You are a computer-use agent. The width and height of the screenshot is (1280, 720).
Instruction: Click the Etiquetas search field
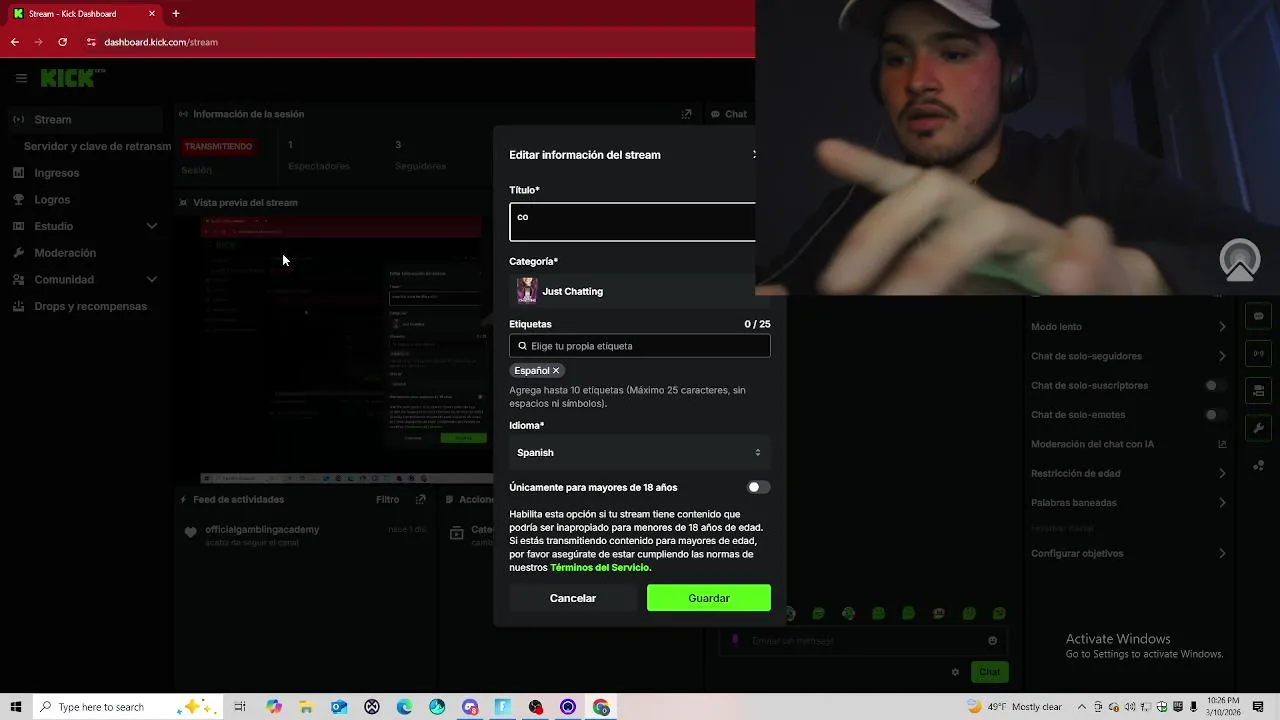(640, 346)
